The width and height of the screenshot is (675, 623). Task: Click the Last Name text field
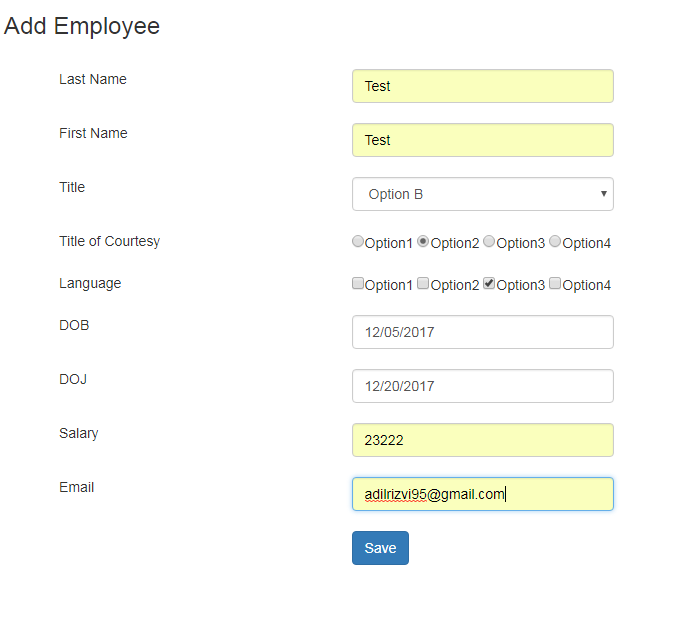483,86
